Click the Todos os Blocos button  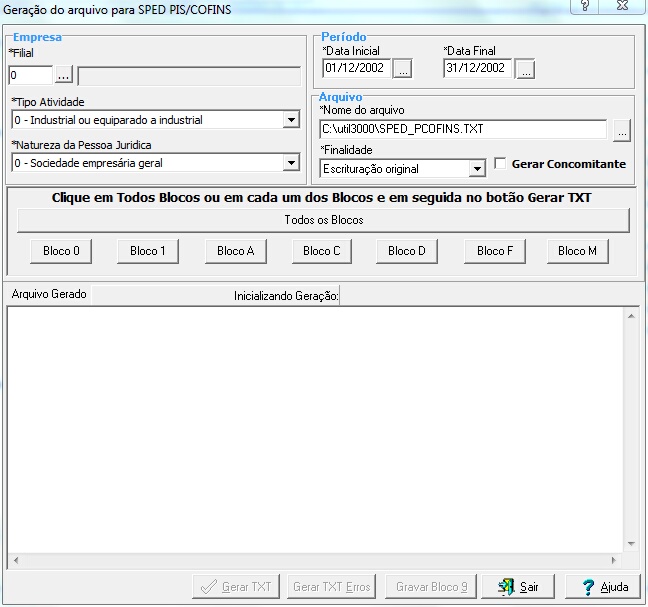point(324,220)
